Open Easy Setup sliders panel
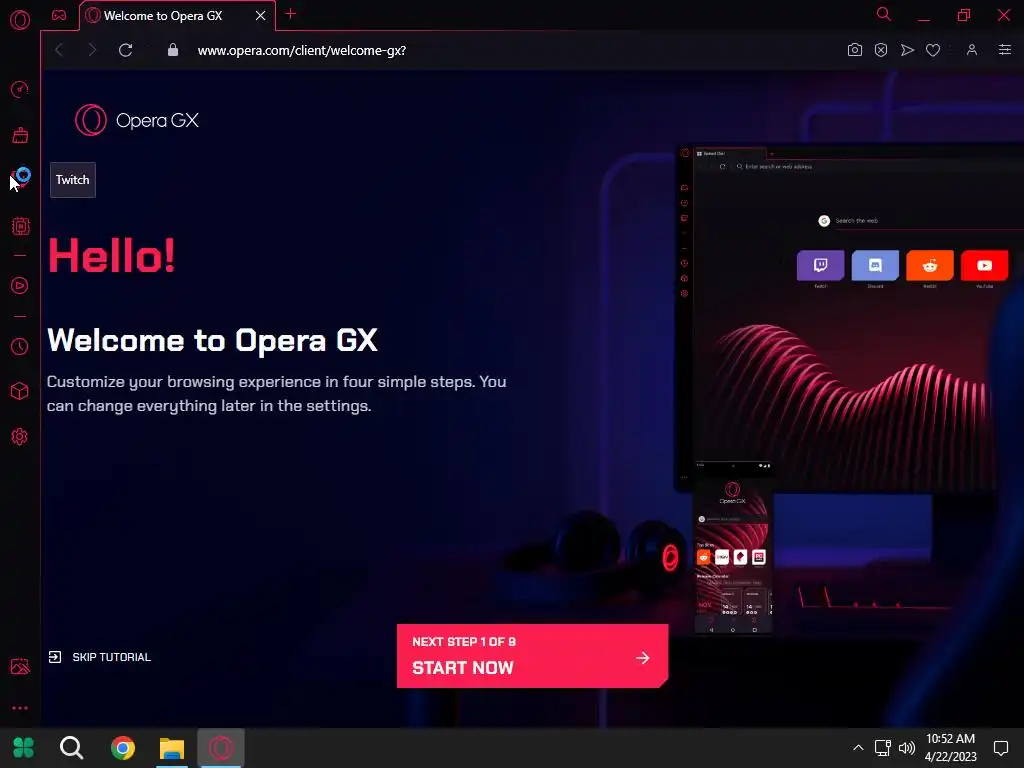This screenshot has width=1024, height=768. [x=1004, y=50]
